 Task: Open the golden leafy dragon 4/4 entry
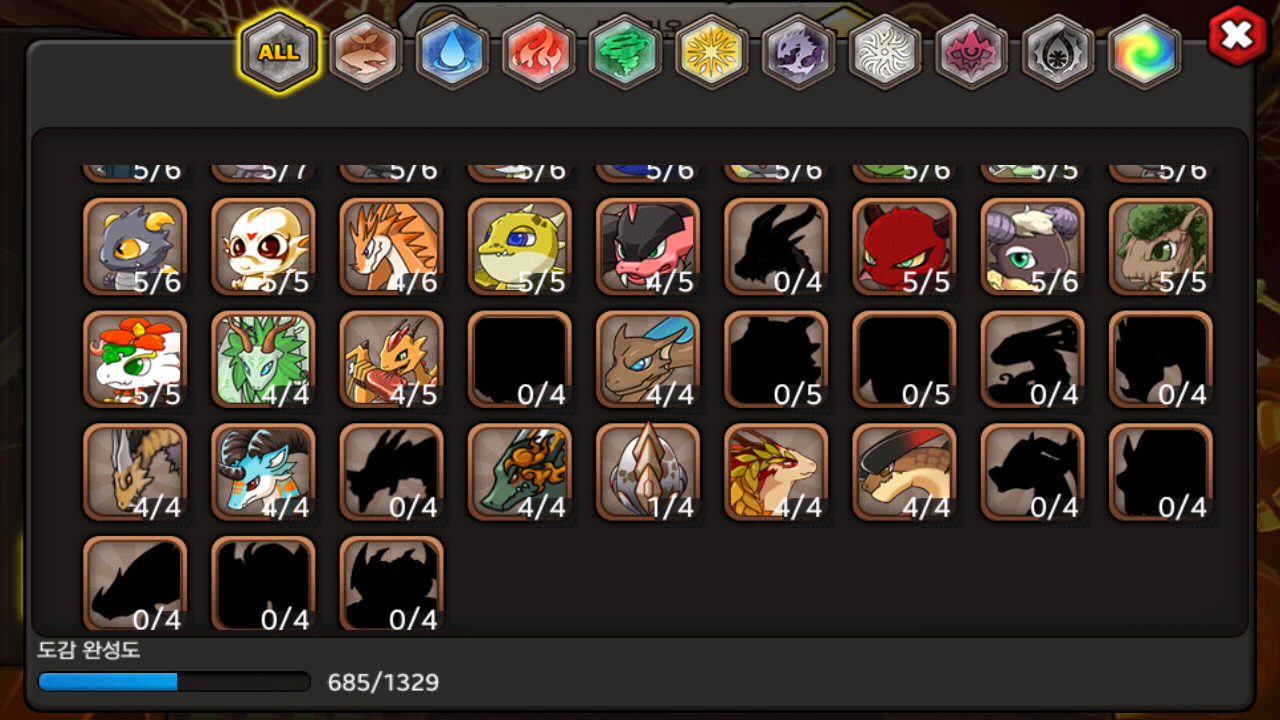click(776, 473)
